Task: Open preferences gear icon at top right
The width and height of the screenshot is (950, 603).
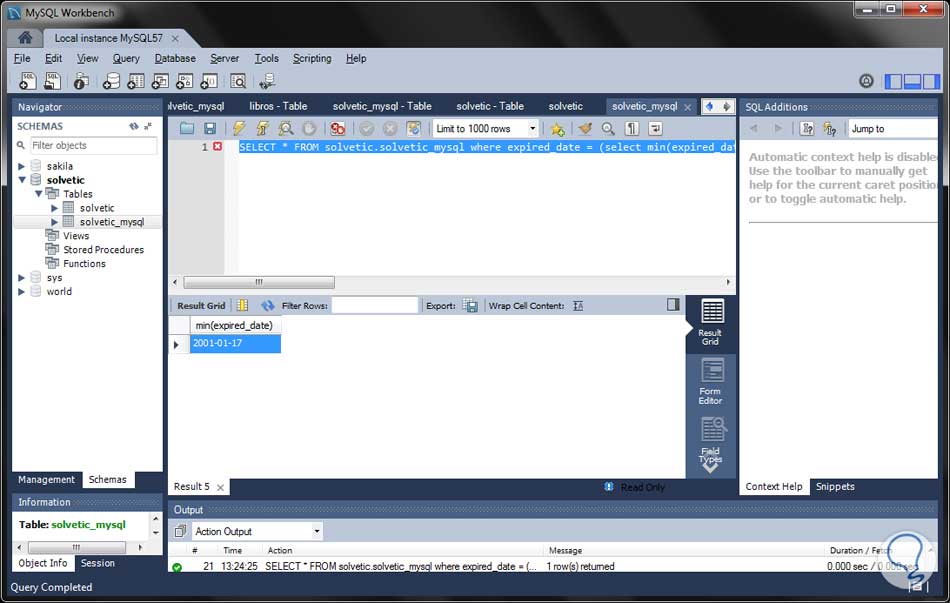Action: pos(866,81)
